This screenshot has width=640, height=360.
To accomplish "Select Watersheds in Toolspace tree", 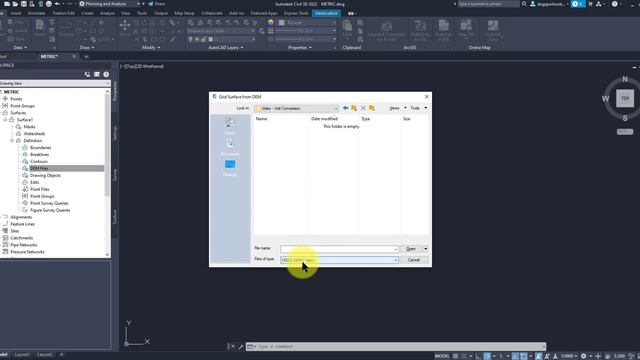I will (34, 133).
